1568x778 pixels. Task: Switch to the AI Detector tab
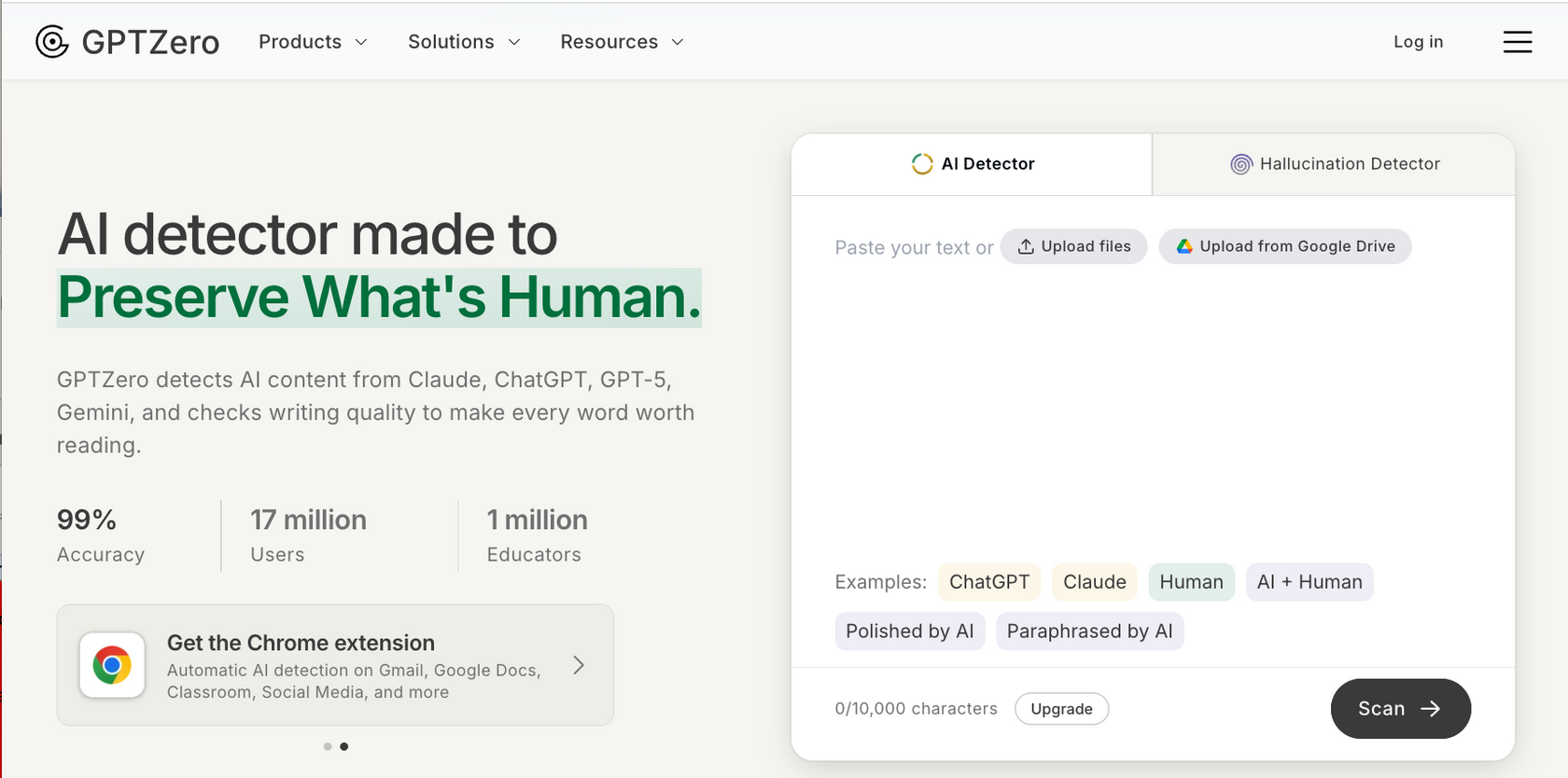coord(972,164)
